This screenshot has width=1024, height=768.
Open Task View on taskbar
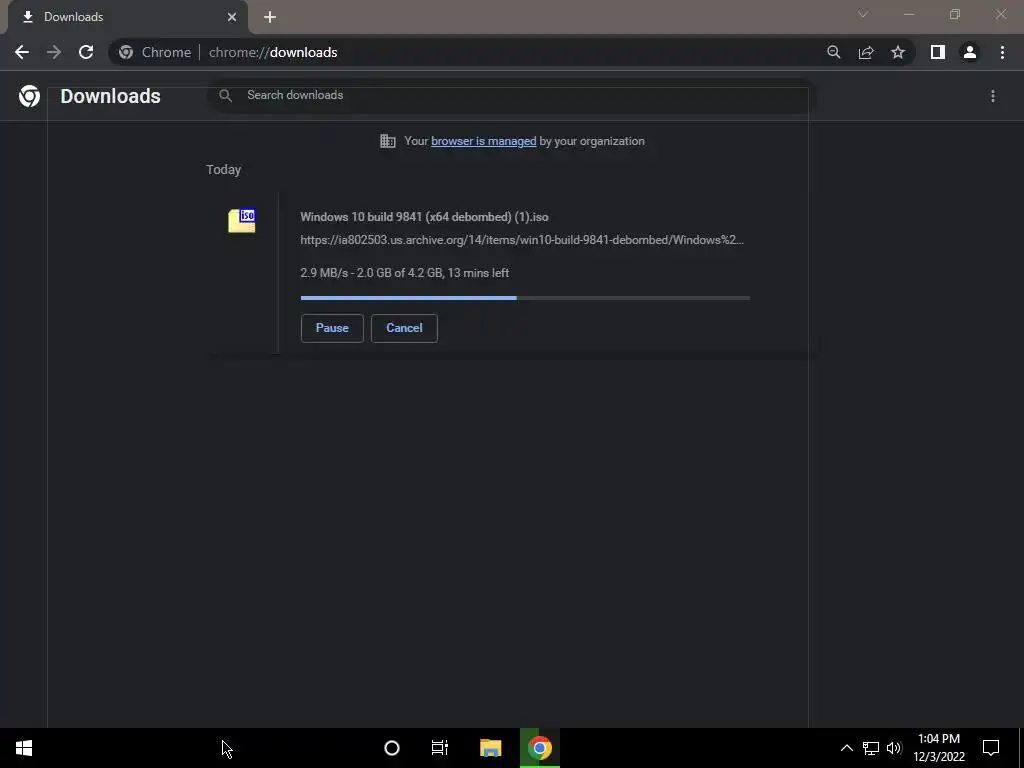point(440,748)
